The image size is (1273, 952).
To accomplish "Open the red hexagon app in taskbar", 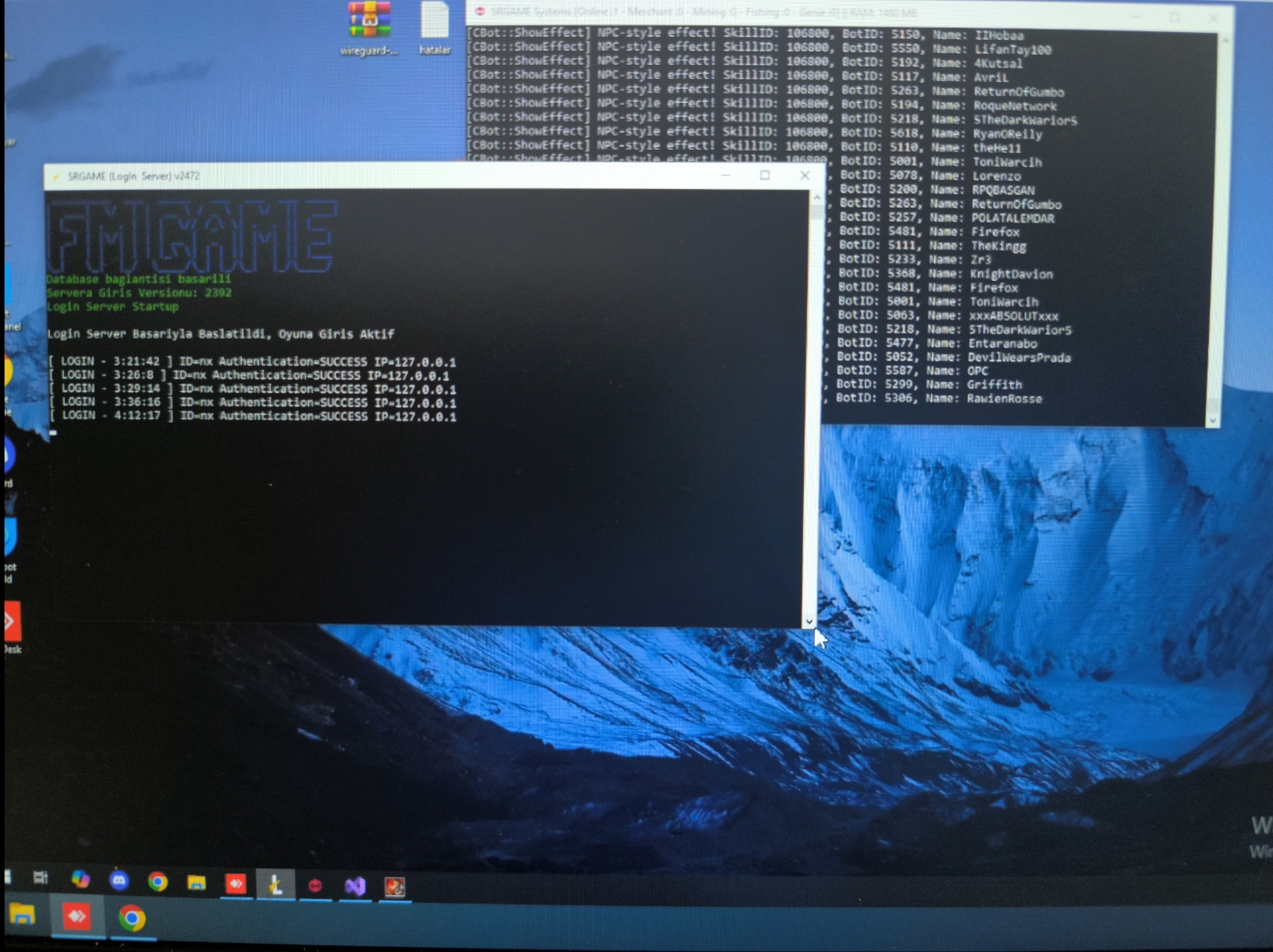I will tap(315, 886).
